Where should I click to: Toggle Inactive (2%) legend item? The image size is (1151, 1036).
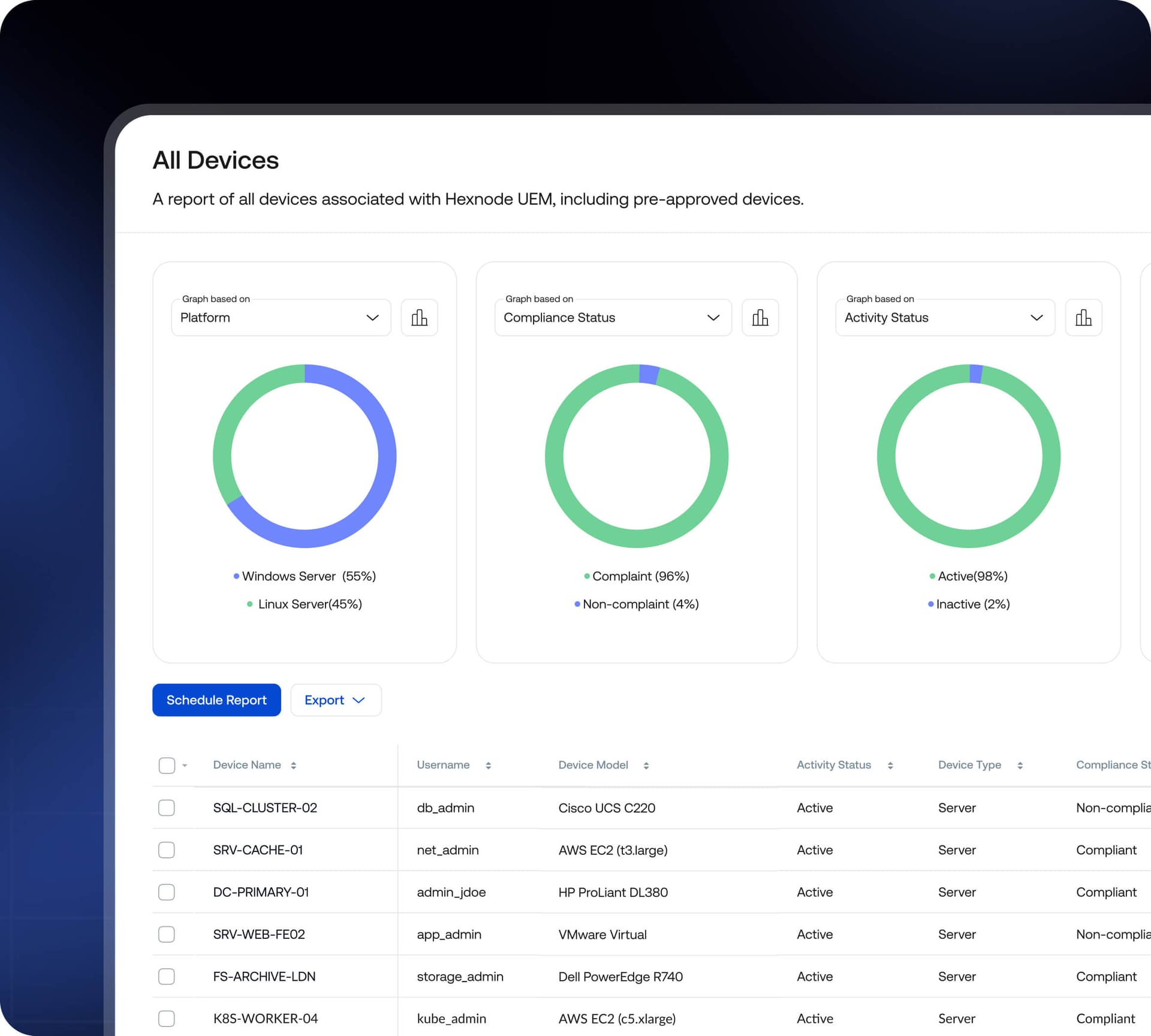point(969,604)
